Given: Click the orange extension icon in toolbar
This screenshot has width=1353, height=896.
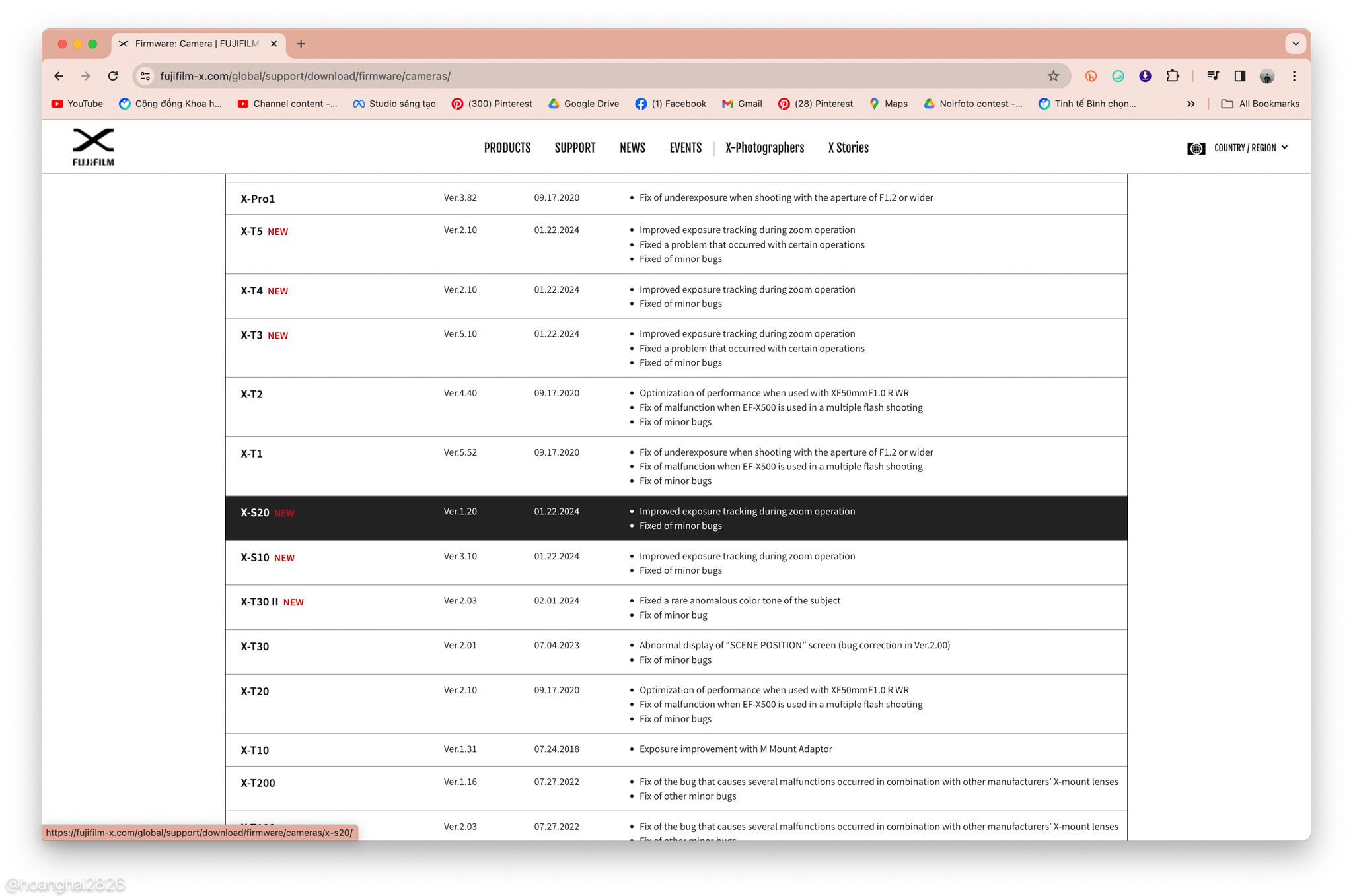Looking at the screenshot, I should (1091, 76).
